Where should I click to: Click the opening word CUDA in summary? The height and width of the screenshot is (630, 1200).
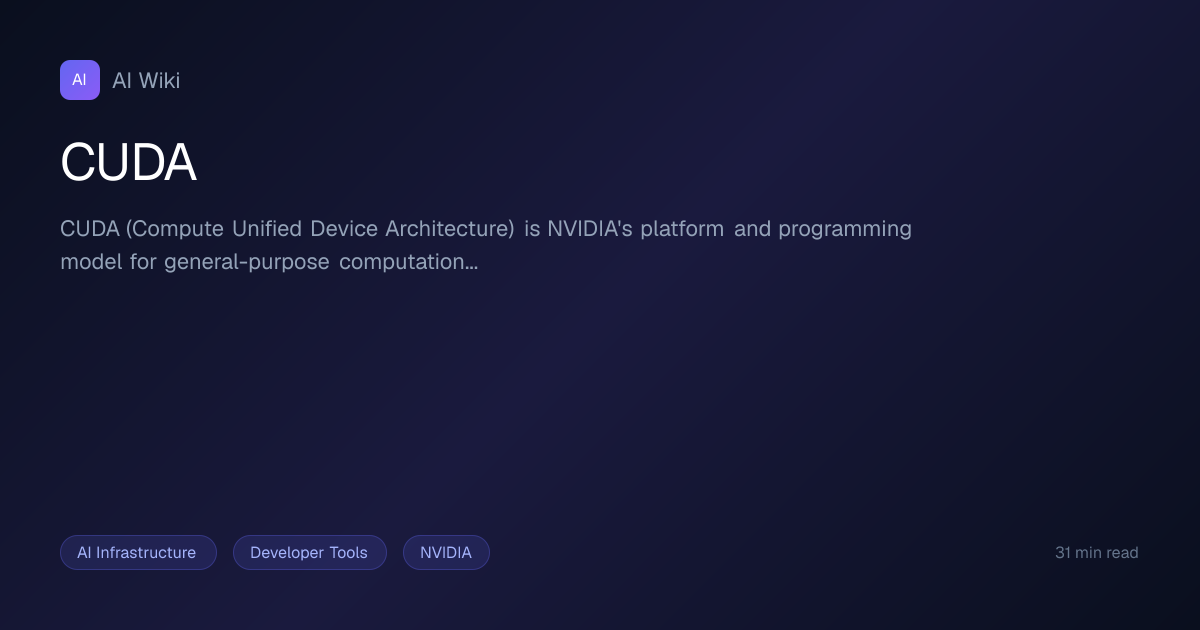tap(90, 229)
